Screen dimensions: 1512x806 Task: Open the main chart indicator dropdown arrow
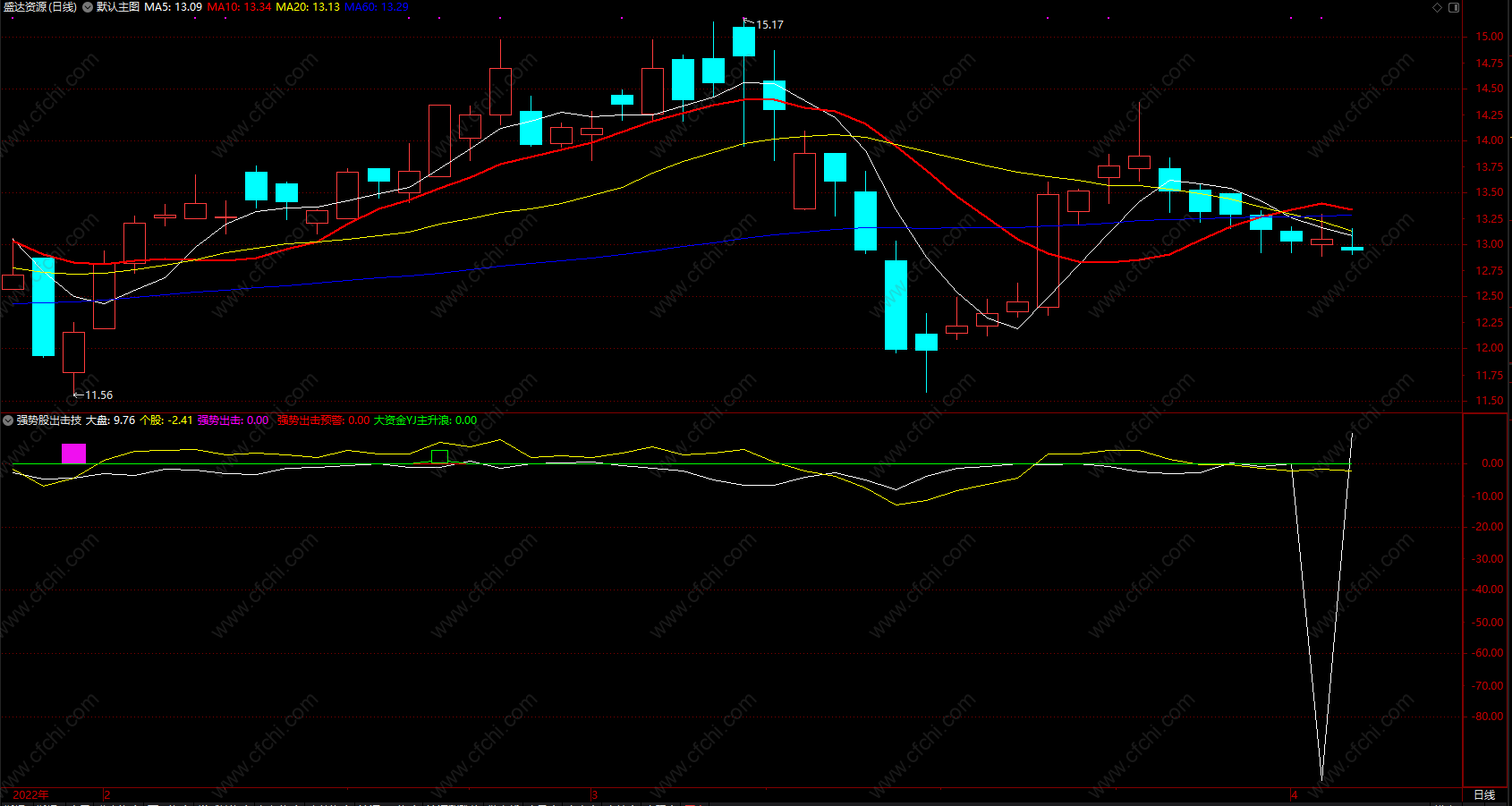pos(88,7)
